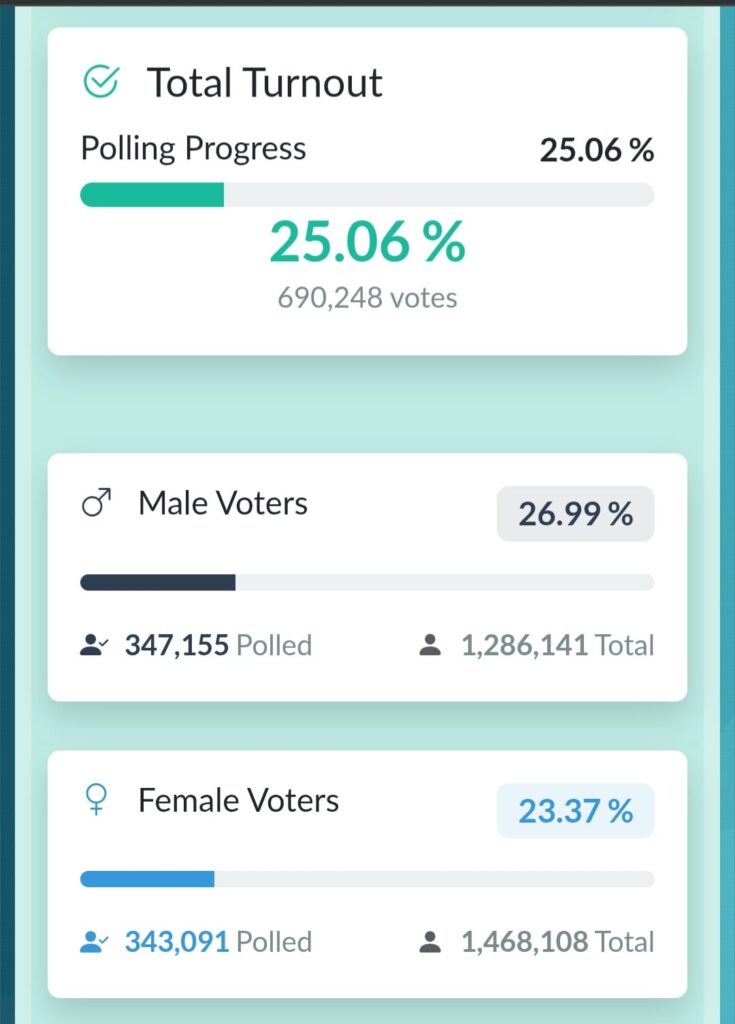Click the Total Turnout heading
Viewport: 735px width, 1024px height.
pyautogui.click(x=265, y=83)
